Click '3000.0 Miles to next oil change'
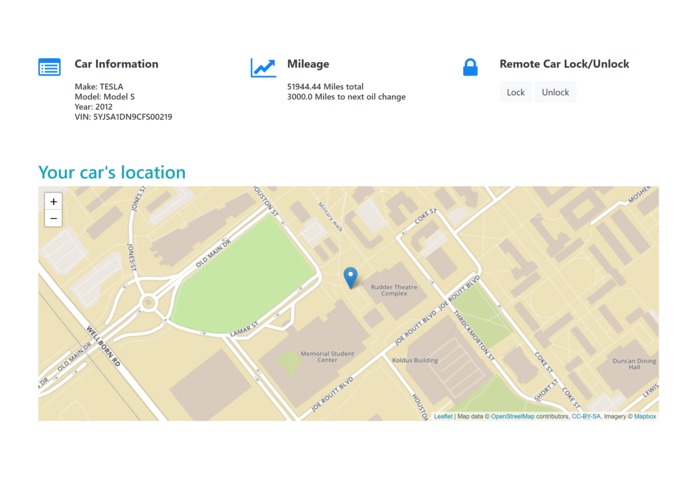 (346, 97)
